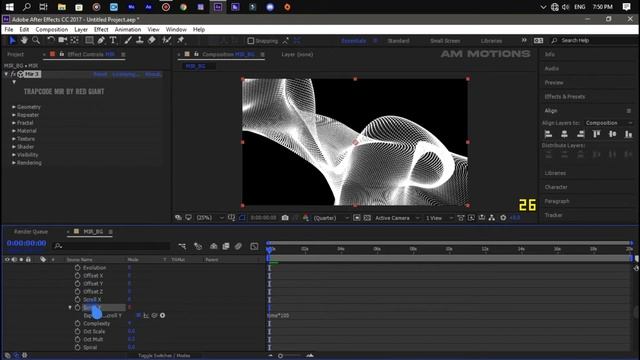Viewport: 640px width, 360px height.
Task: Open the Effects & Presets panel
Action: click(565, 97)
